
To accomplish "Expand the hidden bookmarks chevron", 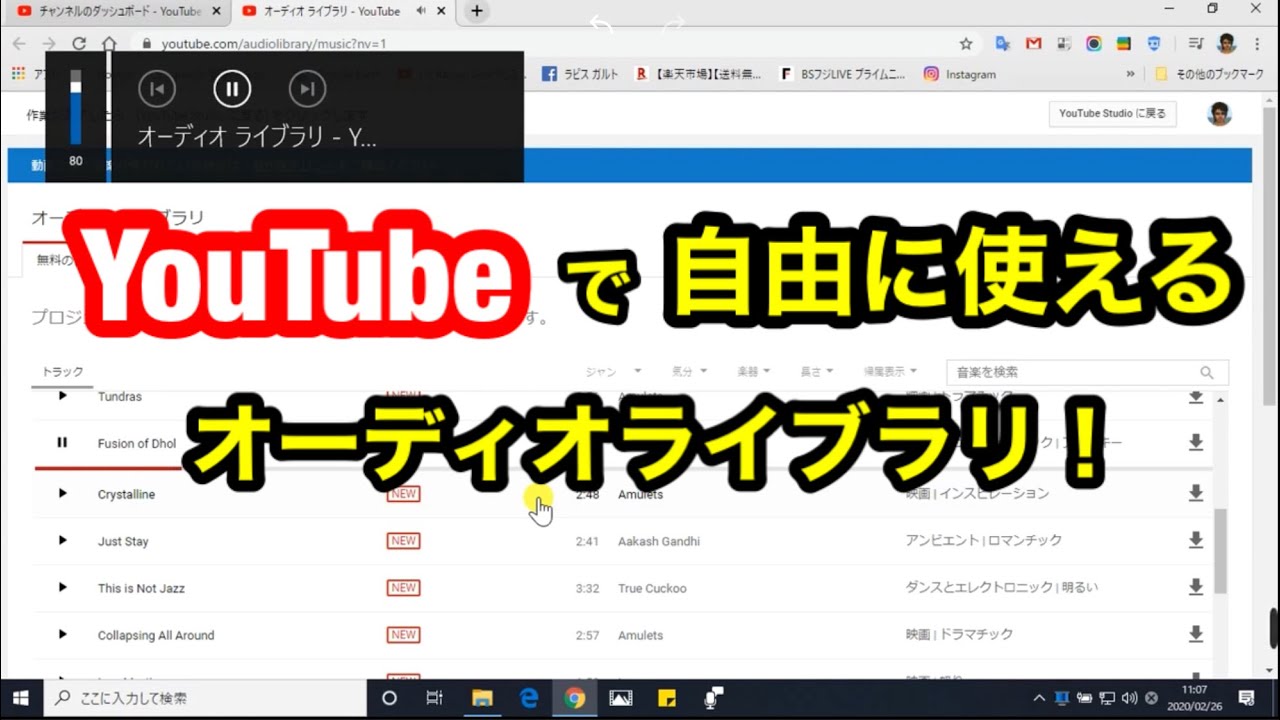I will pyautogui.click(x=1131, y=74).
